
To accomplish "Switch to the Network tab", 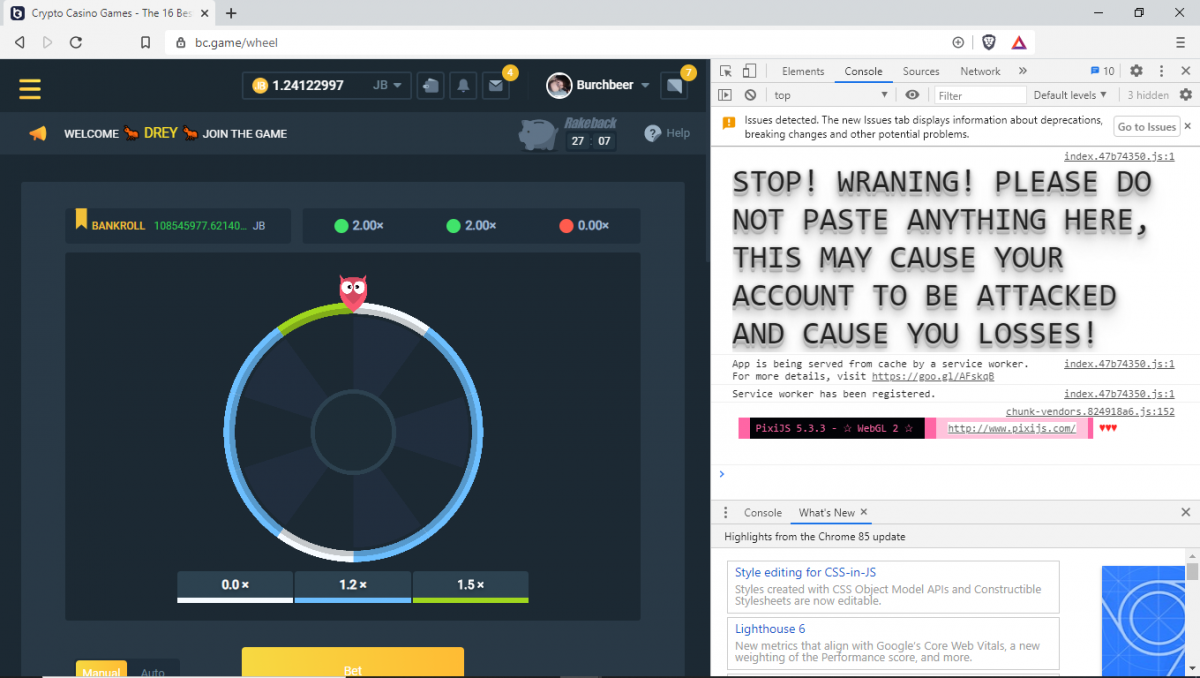I will pos(980,71).
